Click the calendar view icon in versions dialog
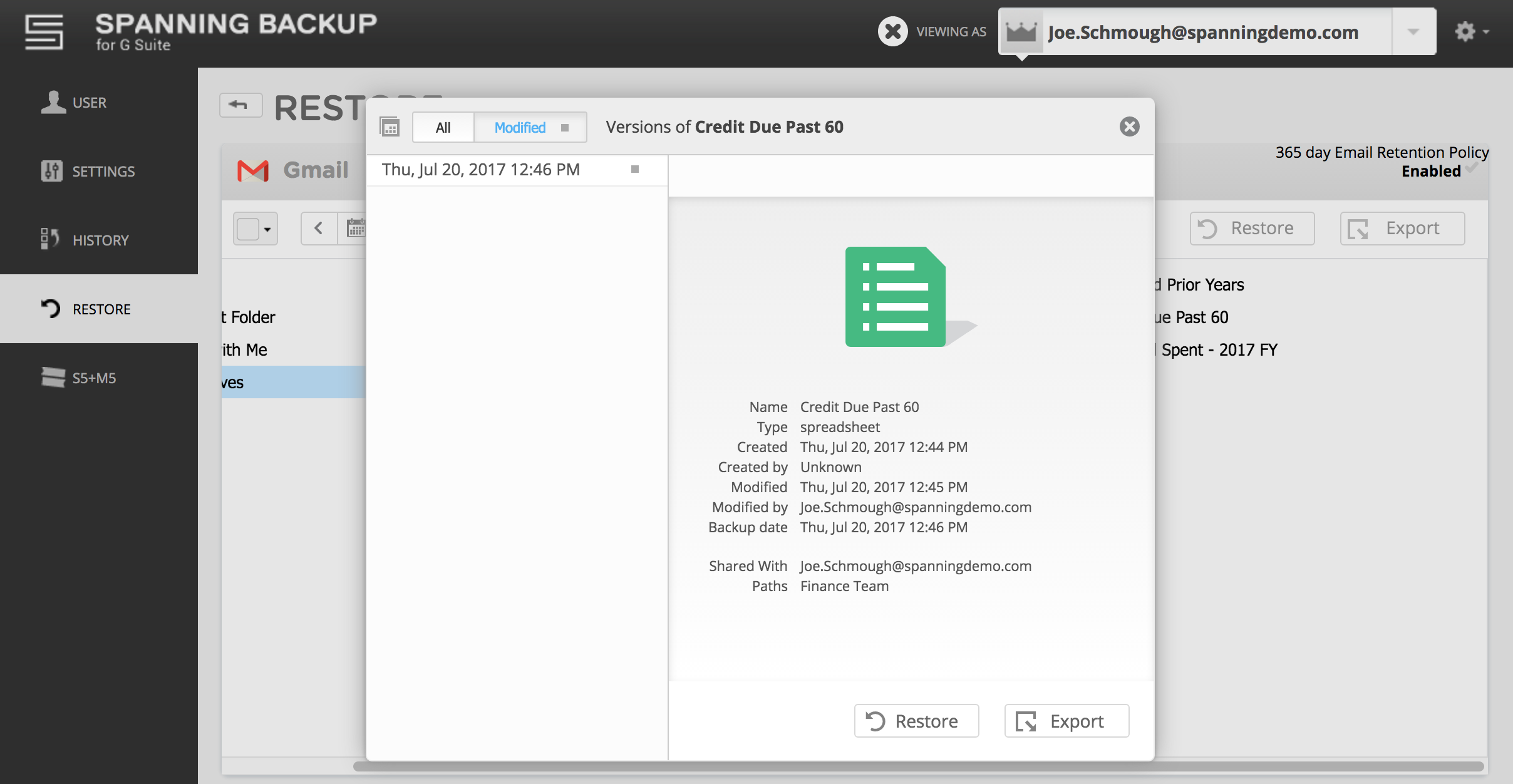Image resolution: width=1513 pixels, height=784 pixels. pos(390,127)
